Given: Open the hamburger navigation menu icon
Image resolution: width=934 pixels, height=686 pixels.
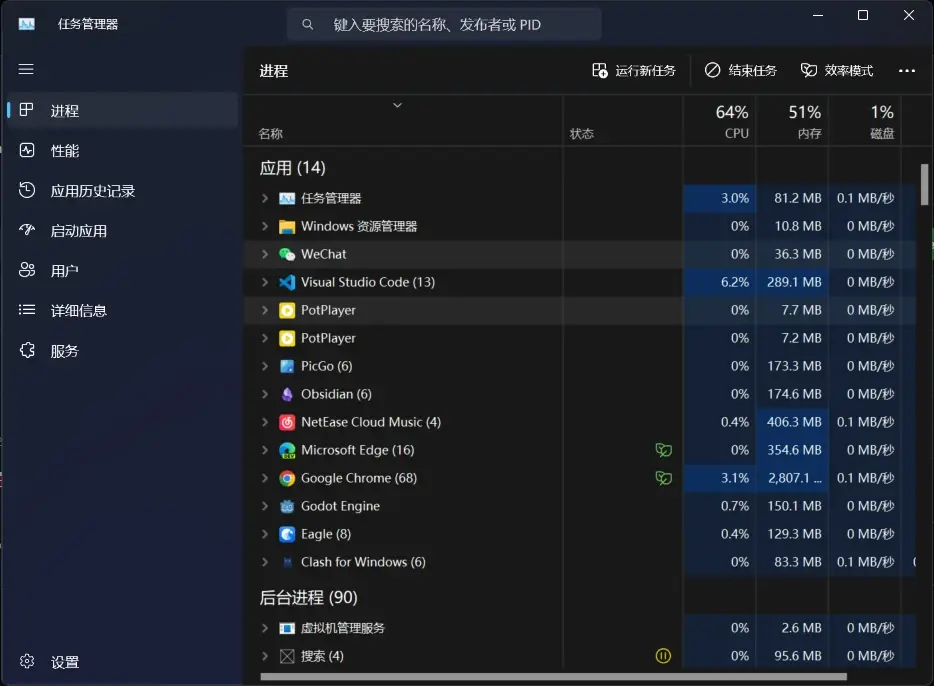Looking at the screenshot, I should [x=26, y=69].
